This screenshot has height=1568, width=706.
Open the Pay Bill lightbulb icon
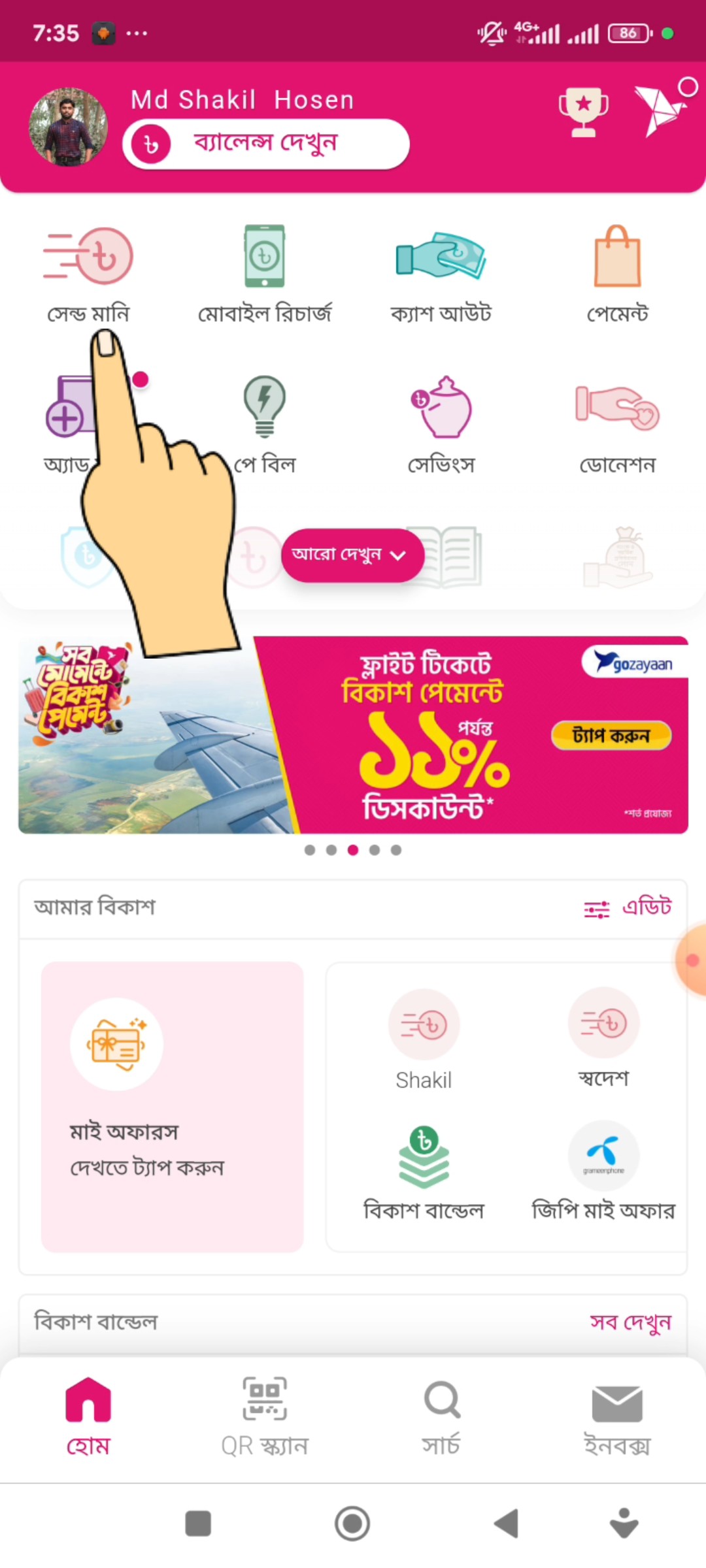pyautogui.click(x=265, y=406)
